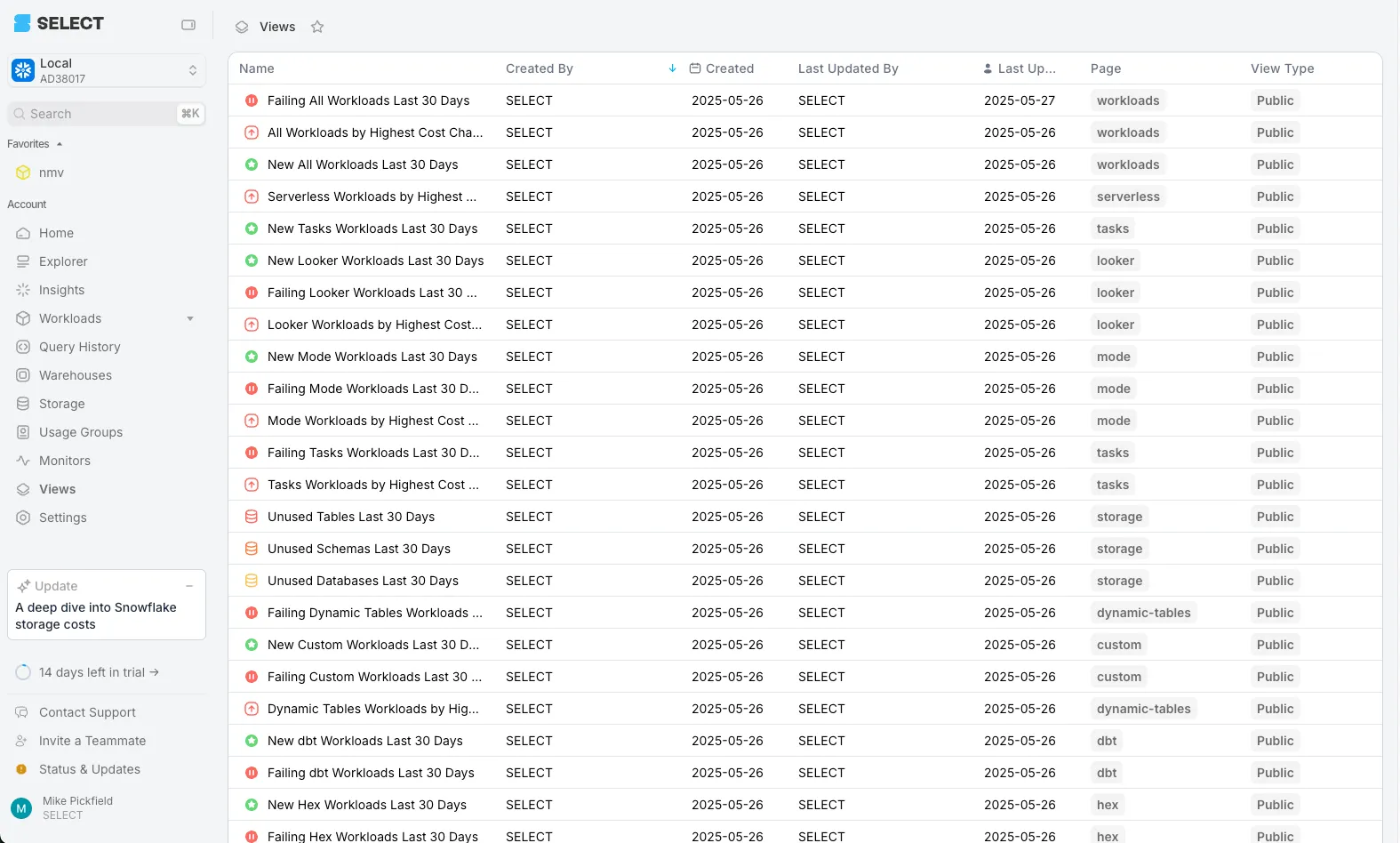Open 'Failing dbt Workloads Last 30 Days' view
This screenshot has width=1400, height=843.
point(371,773)
